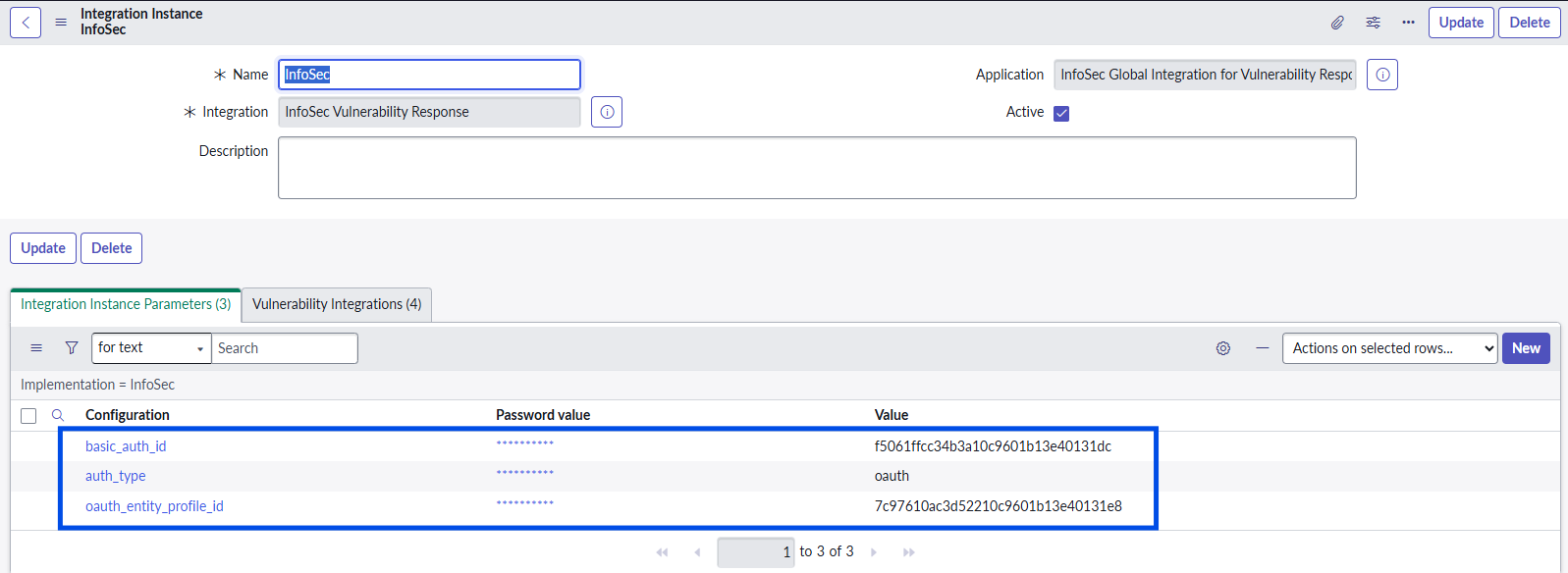
Task: Click the lower Update button
Action: pos(43,248)
